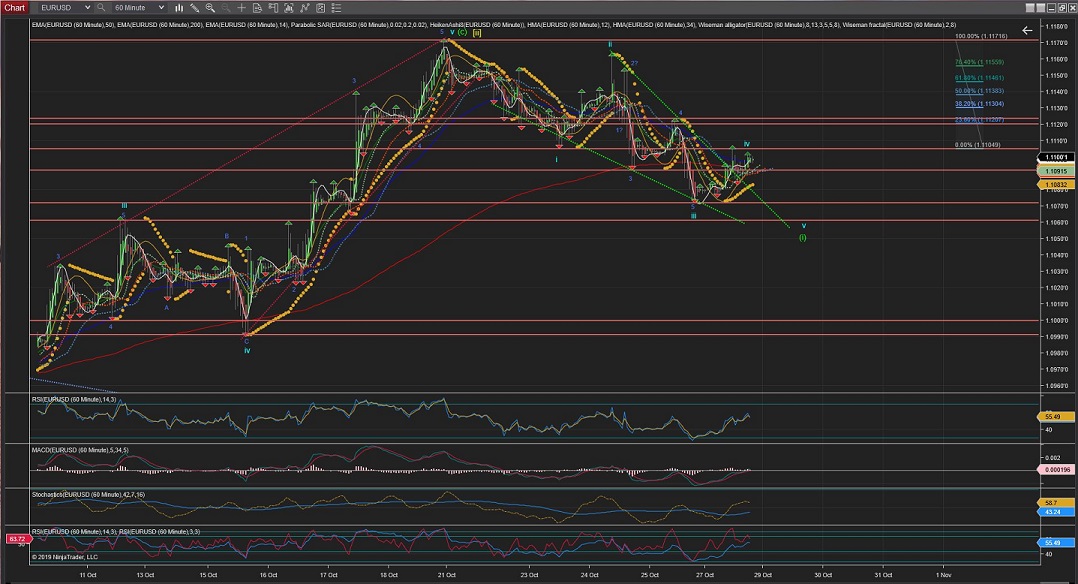Click the 1.10915 price marker on axis
This screenshot has width=1078, height=584.
[x=1056, y=171]
